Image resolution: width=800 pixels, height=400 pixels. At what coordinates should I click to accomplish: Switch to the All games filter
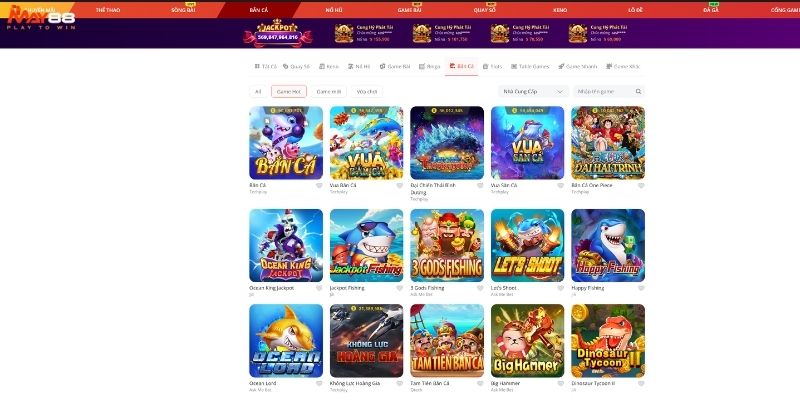(258, 91)
